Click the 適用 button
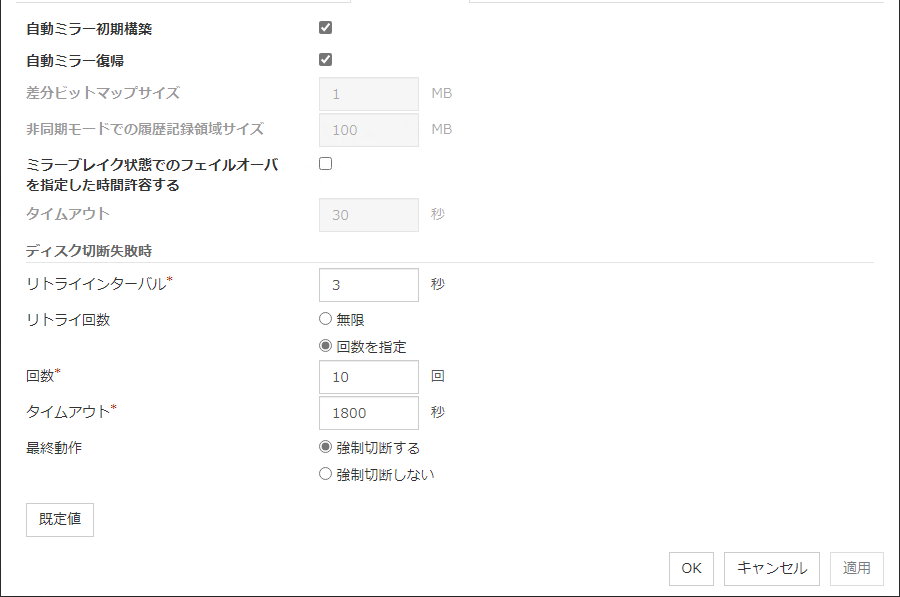The image size is (900, 597). 857,568
